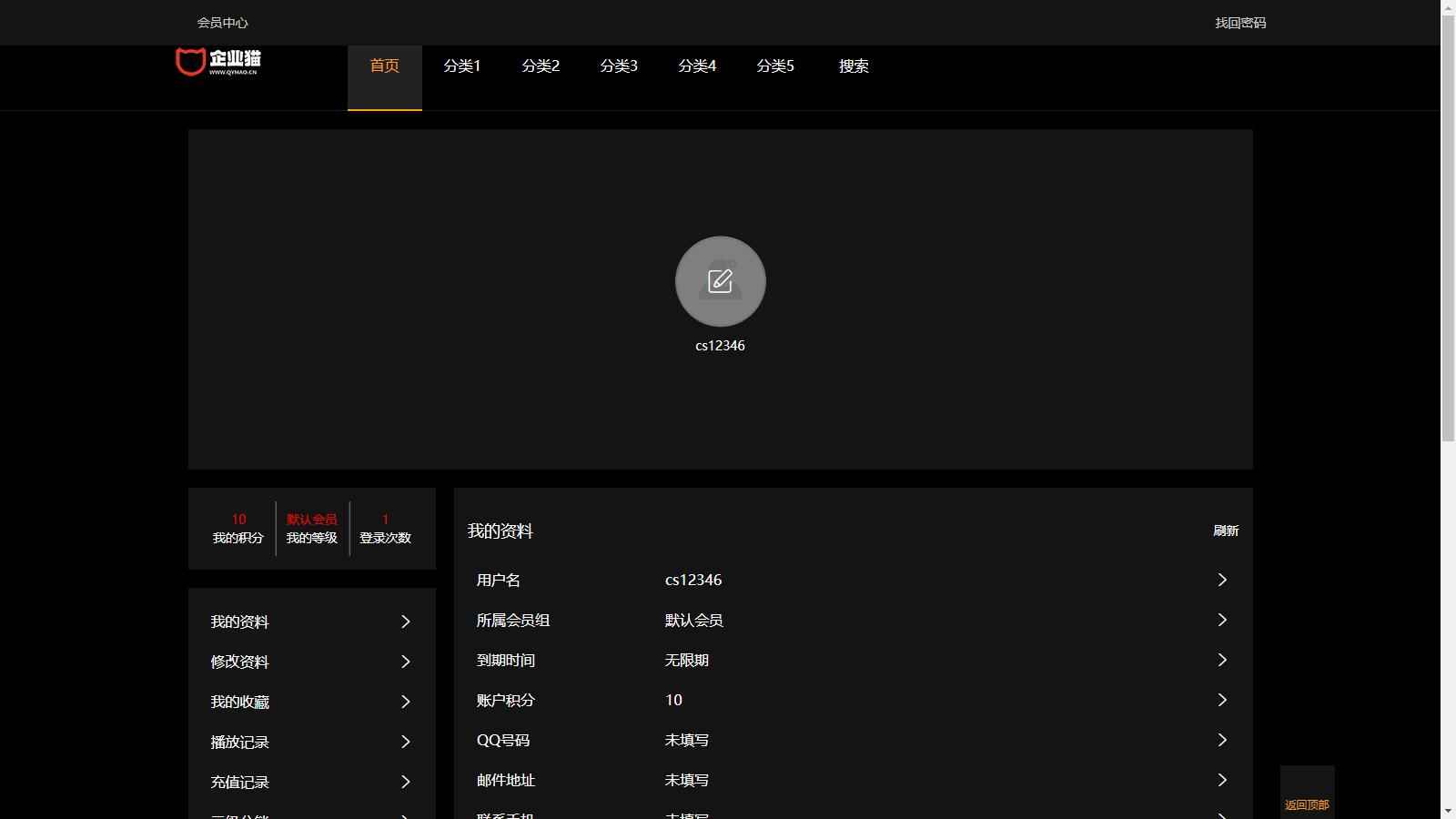The width and height of the screenshot is (1456, 819).
Task: Click the 返回顶部 button
Action: [x=1308, y=804]
